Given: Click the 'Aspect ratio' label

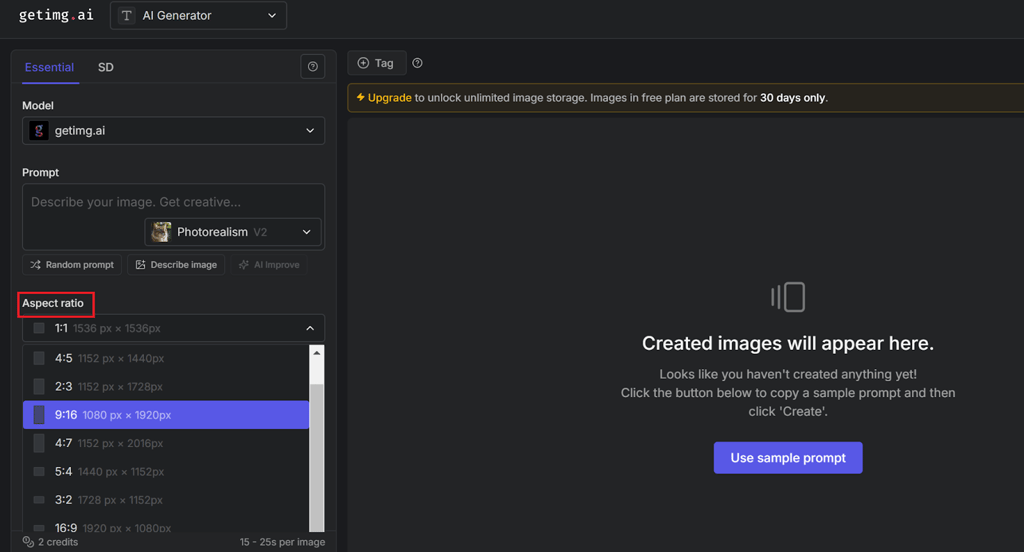Looking at the screenshot, I should click(53, 303).
